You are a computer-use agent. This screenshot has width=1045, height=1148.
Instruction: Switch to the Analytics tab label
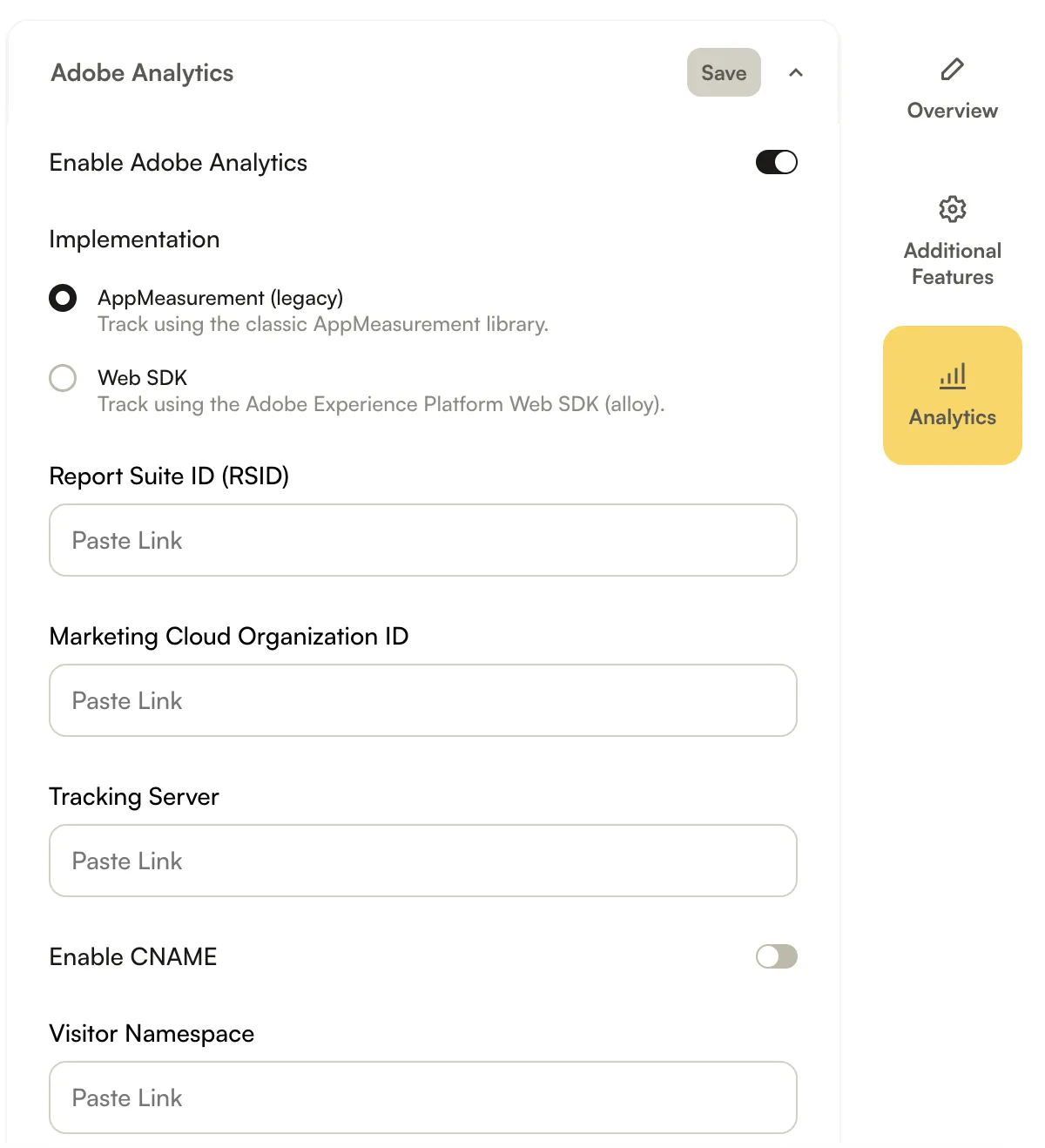pyautogui.click(x=952, y=417)
